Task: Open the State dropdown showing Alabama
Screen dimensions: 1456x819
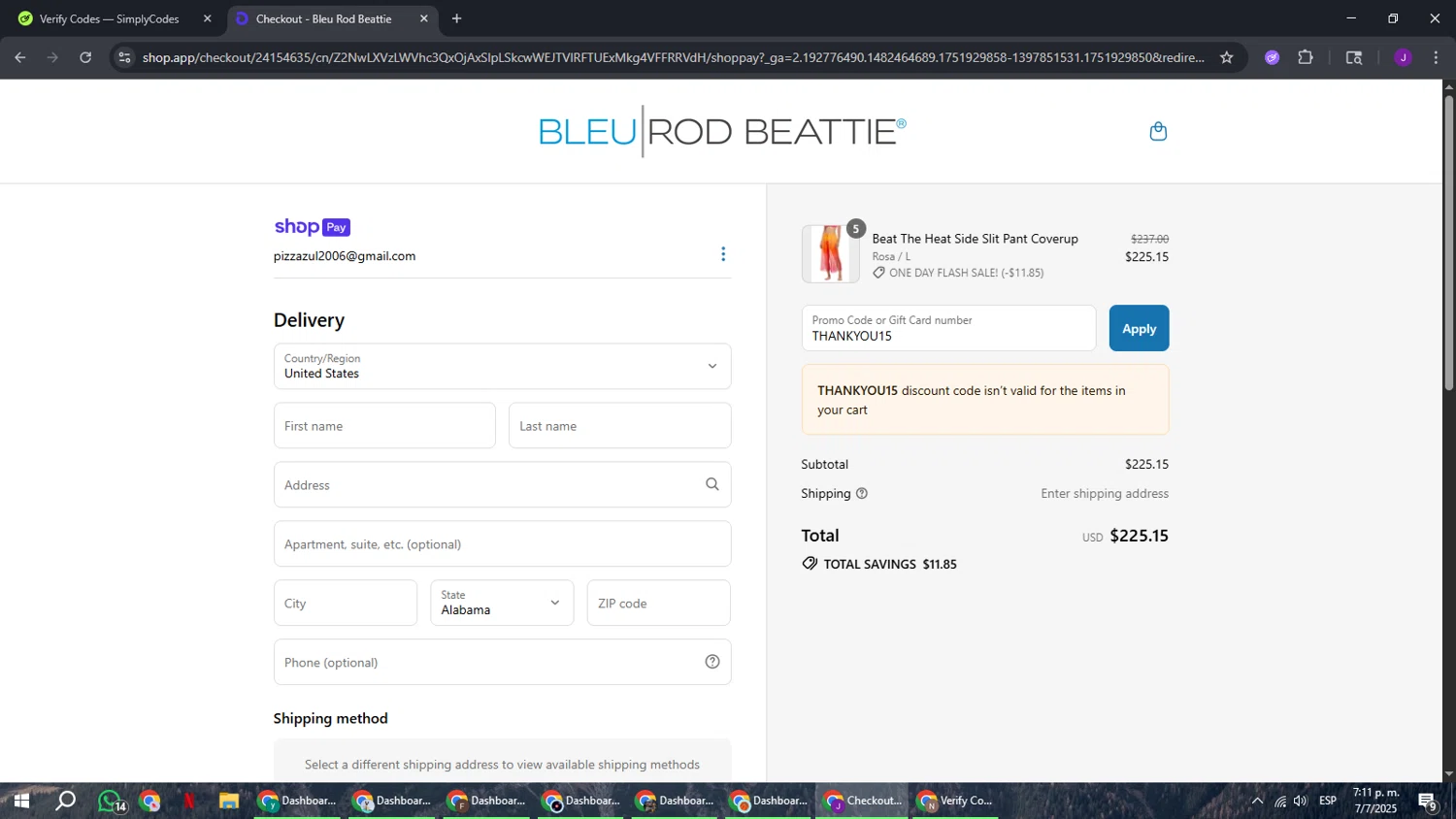Action: 502,603
